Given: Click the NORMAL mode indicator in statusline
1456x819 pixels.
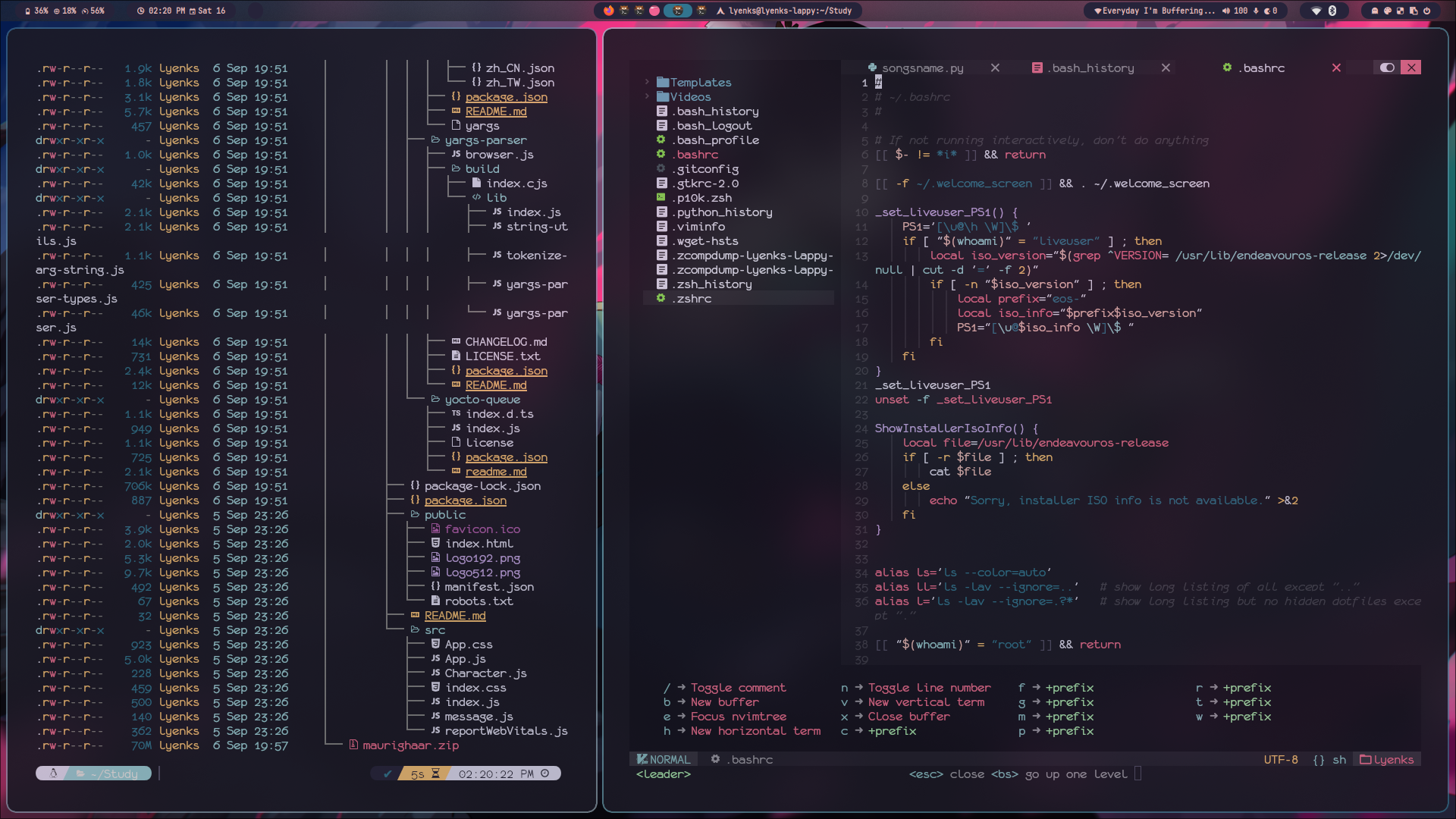Looking at the screenshot, I should (x=664, y=759).
